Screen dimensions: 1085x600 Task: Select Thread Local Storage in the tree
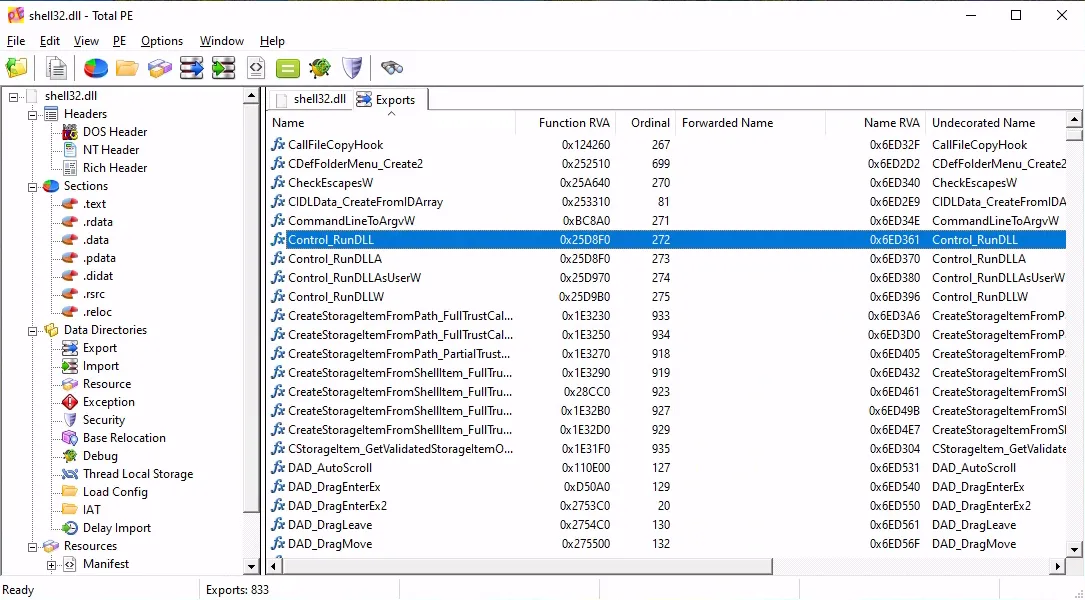click(137, 474)
